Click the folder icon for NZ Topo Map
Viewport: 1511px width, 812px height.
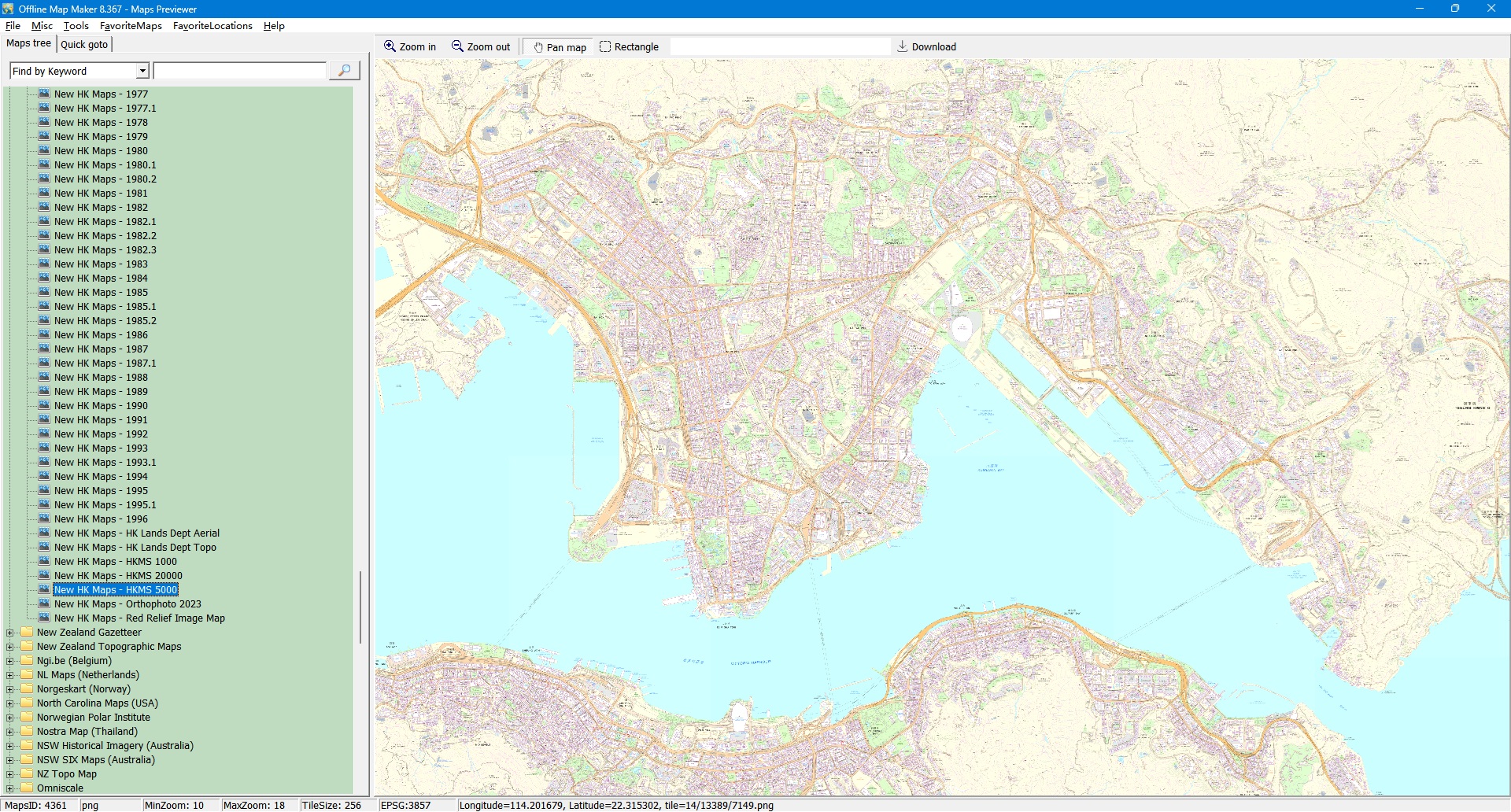pos(28,773)
